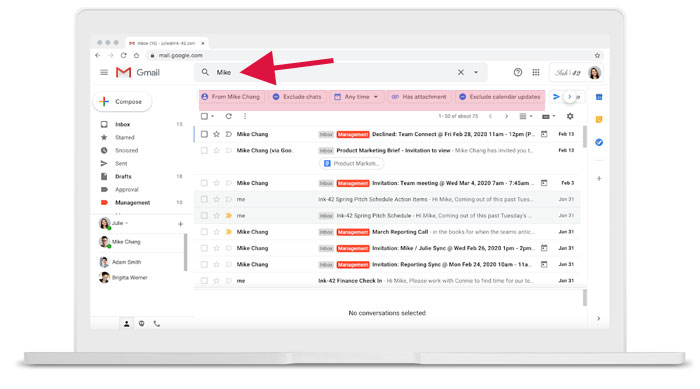Open the More actions three-dot menu
The height and width of the screenshot is (389, 700).
[x=245, y=116]
